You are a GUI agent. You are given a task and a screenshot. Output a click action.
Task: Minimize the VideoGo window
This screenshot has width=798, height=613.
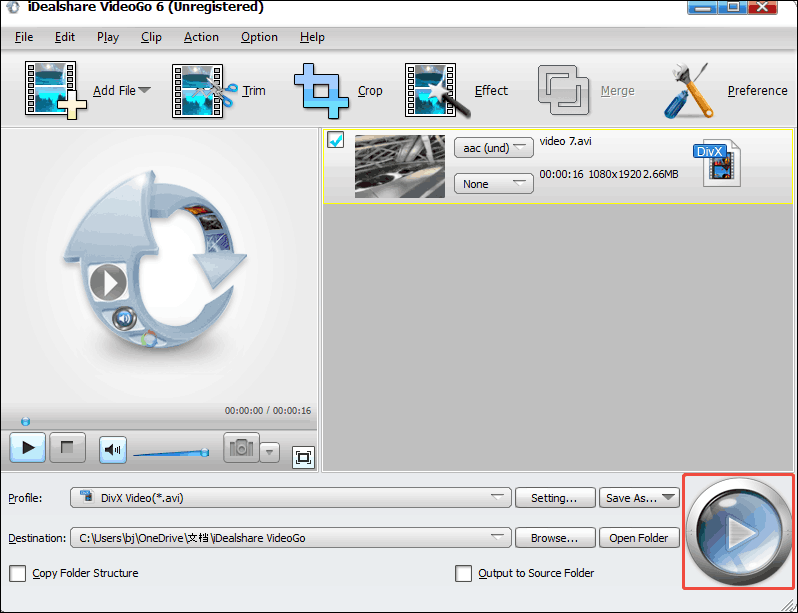tap(704, 7)
